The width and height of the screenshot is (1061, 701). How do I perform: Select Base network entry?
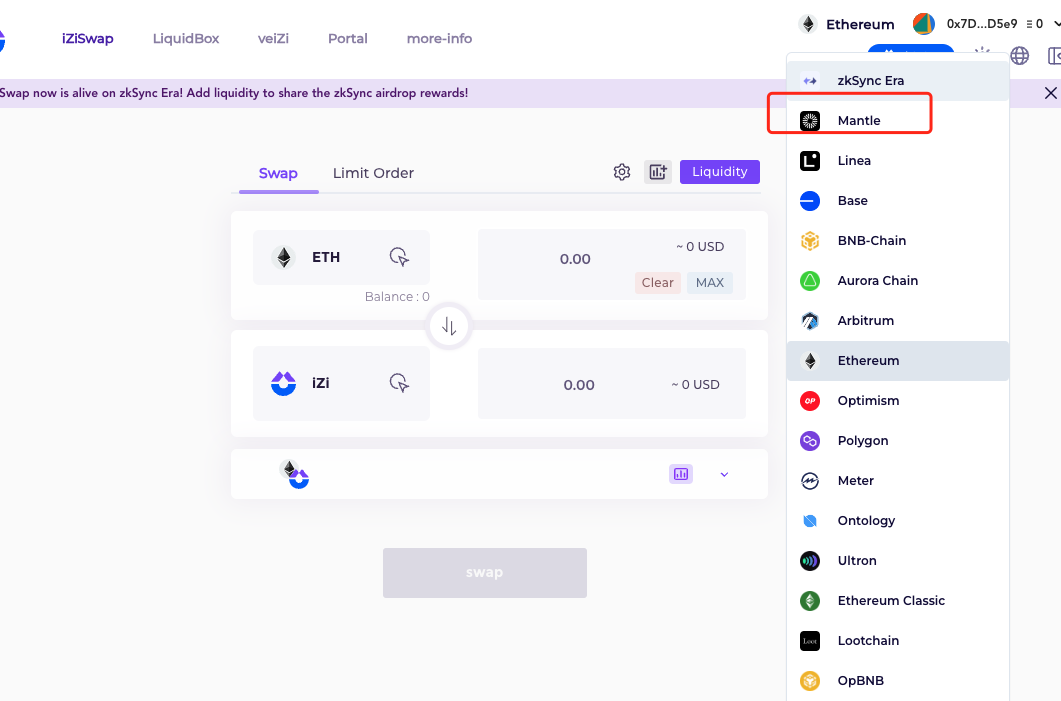(897, 200)
